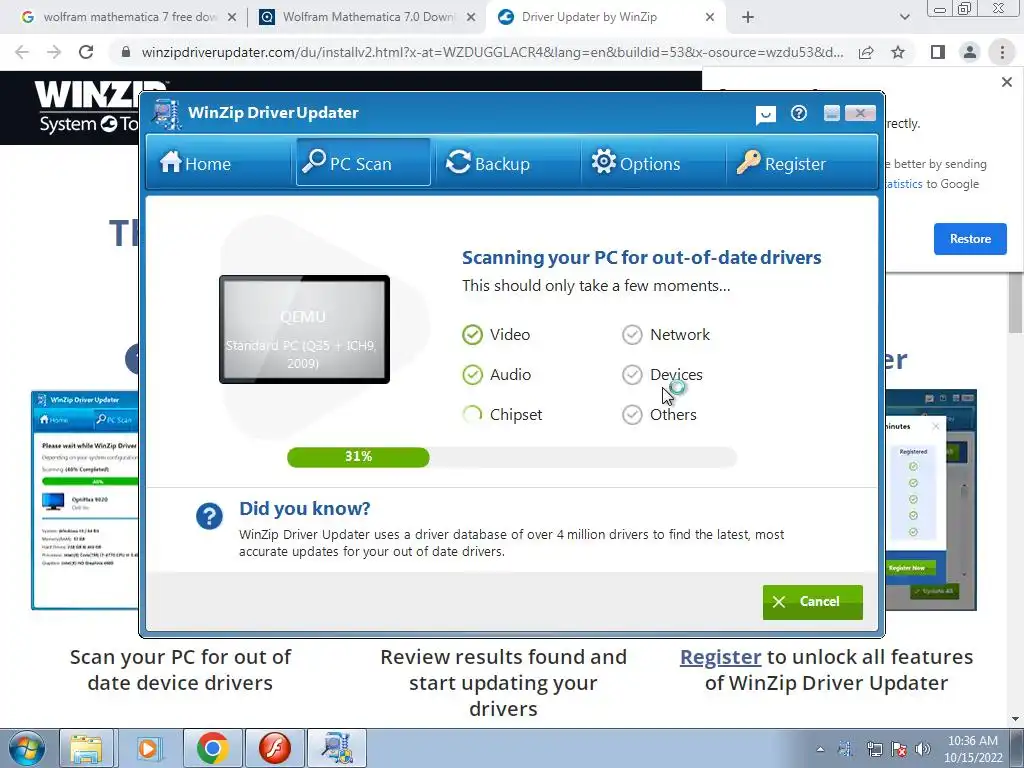The image size is (1024, 768).
Task: Click the Video scan check icon
Action: (x=472, y=334)
